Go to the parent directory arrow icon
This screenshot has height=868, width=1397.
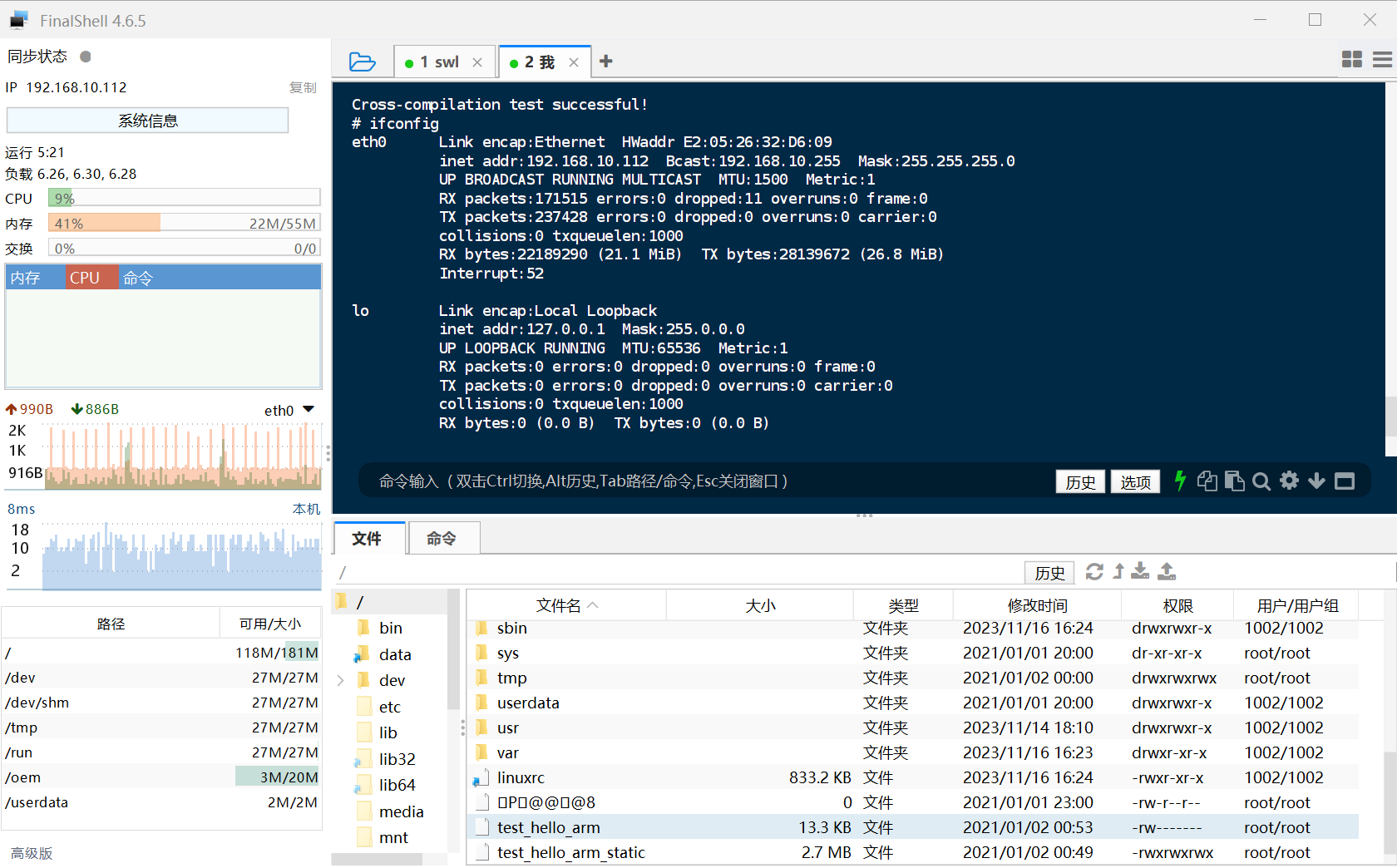point(1118,571)
